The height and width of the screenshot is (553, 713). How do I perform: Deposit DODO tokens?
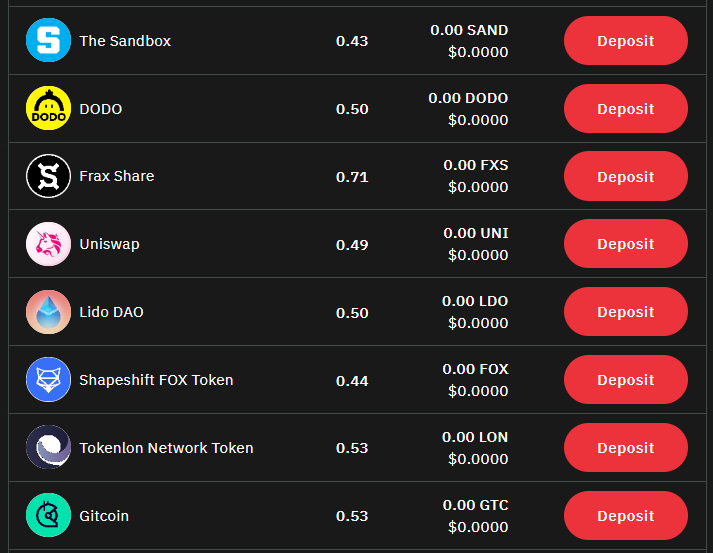[626, 109]
